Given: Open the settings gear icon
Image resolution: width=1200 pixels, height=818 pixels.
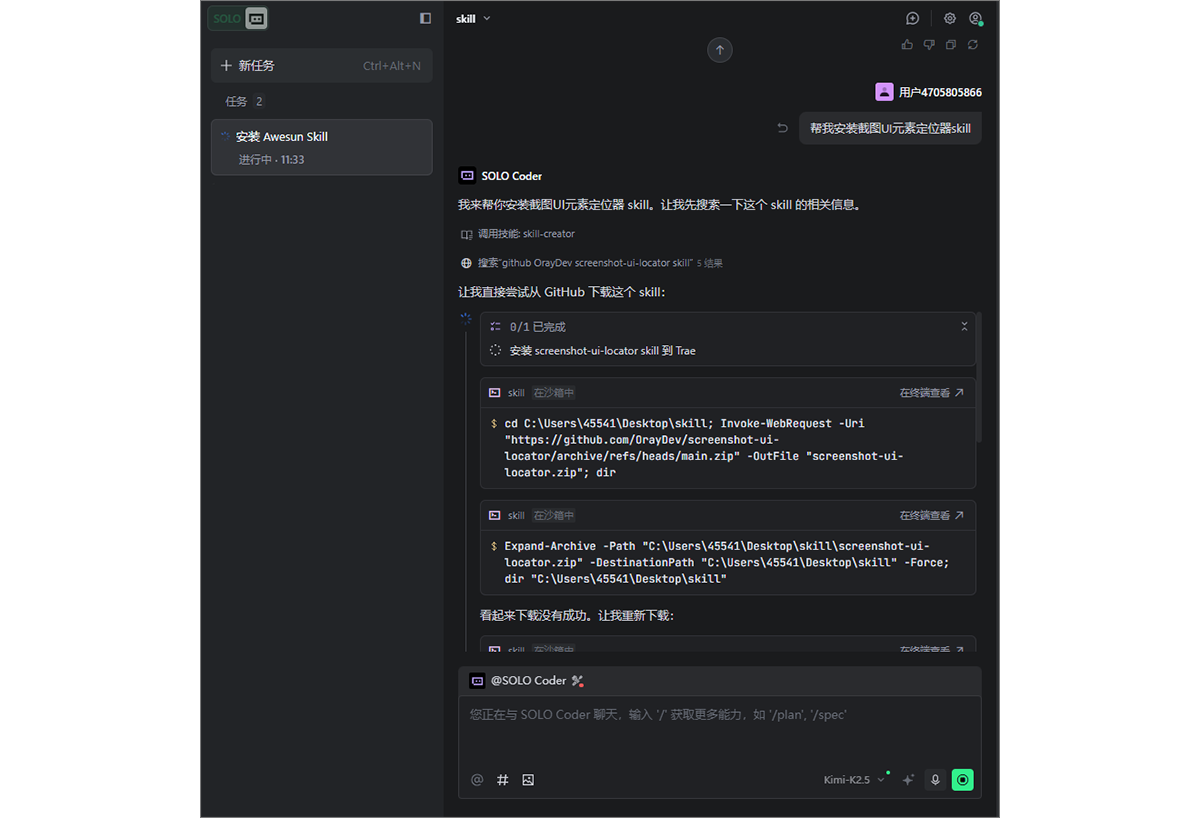Looking at the screenshot, I should coord(949,18).
